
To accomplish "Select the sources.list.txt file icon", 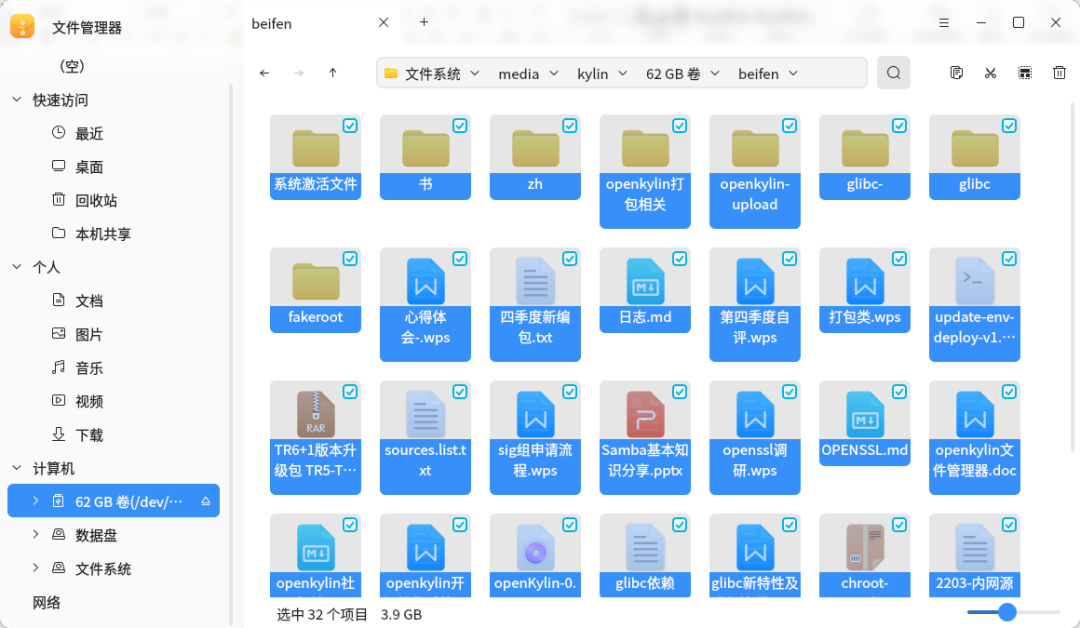I will (x=425, y=414).
